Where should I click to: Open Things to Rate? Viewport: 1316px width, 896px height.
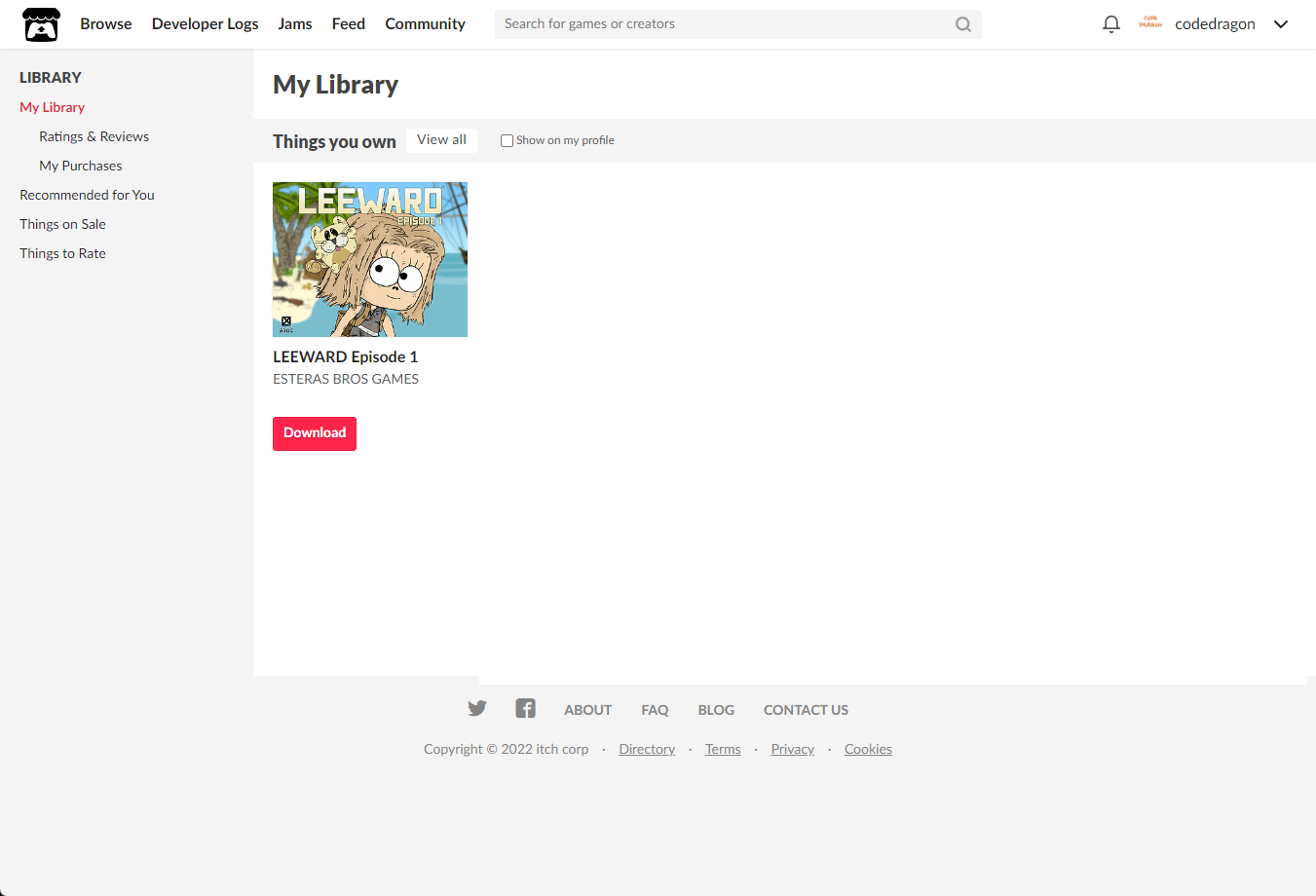(62, 253)
